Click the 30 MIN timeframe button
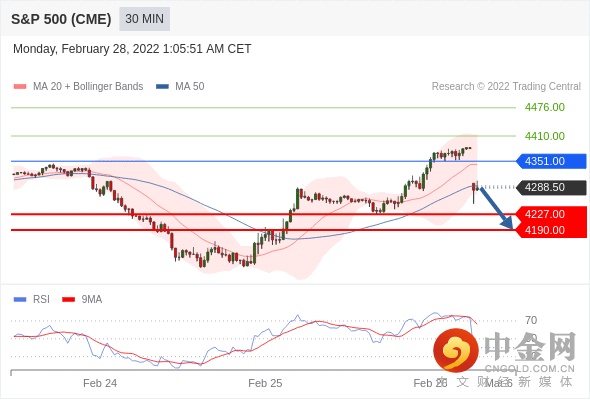590x400 pixels. tap(144, 19)
